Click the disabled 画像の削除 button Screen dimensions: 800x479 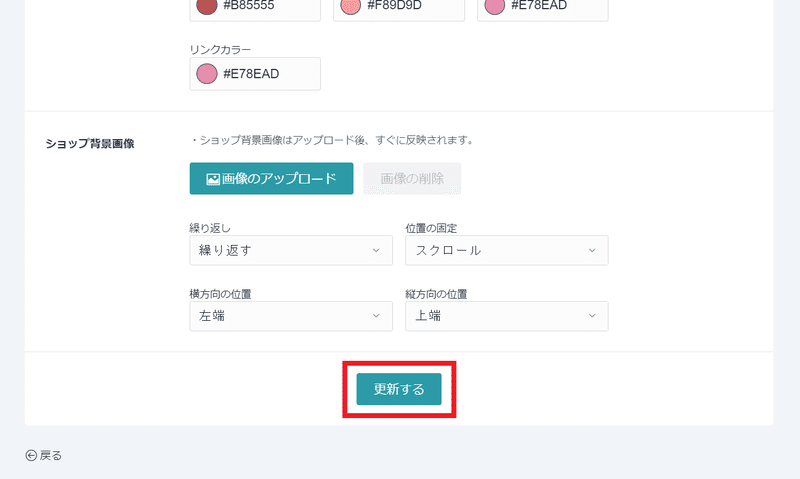click(x=412, y=179)
